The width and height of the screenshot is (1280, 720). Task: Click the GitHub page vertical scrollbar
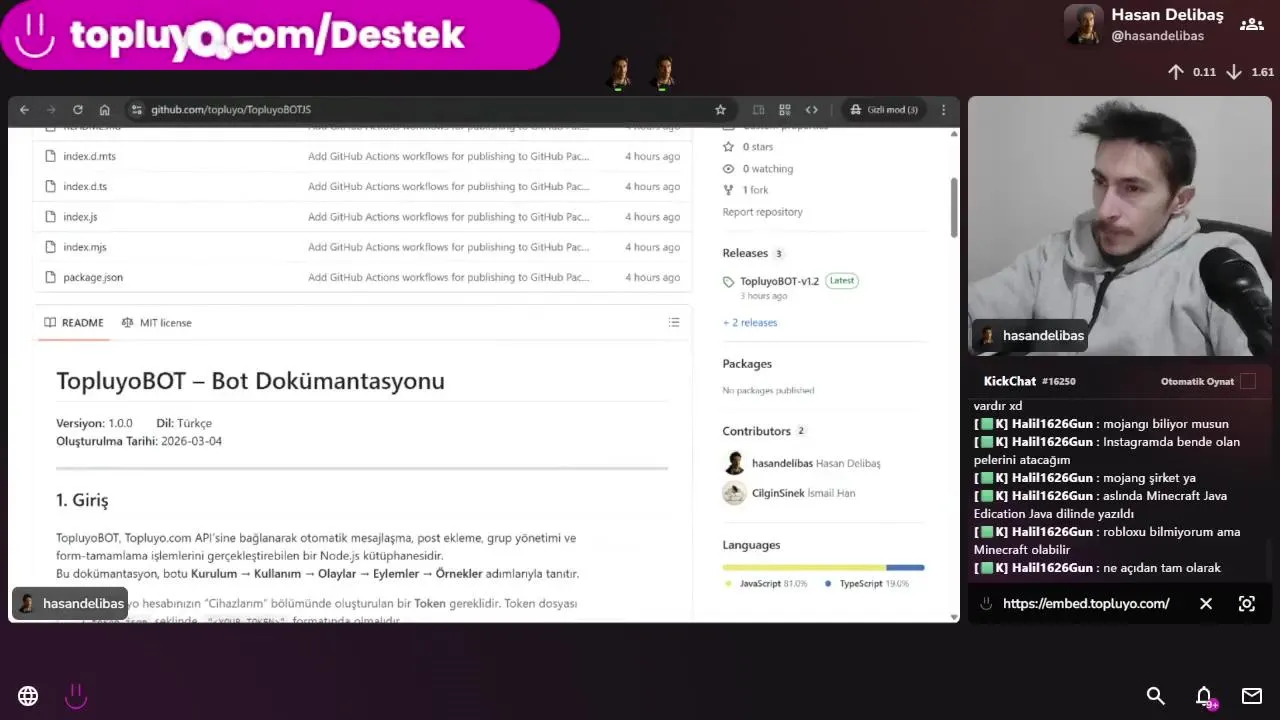point(954,207)
